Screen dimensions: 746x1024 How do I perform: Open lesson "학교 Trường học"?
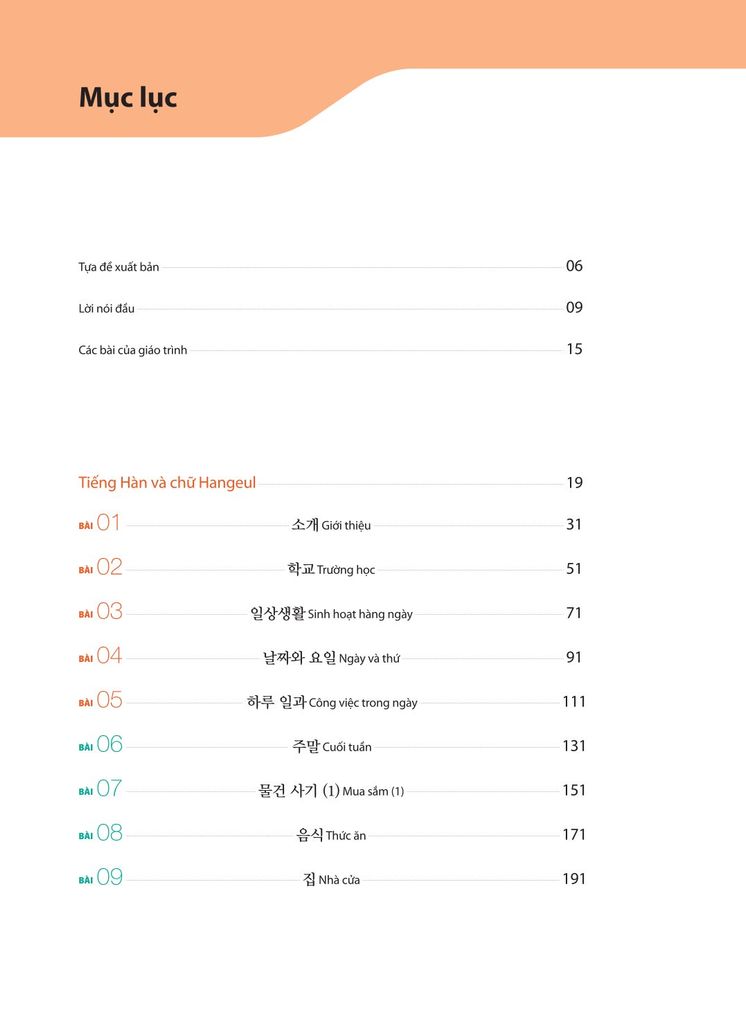331,569
